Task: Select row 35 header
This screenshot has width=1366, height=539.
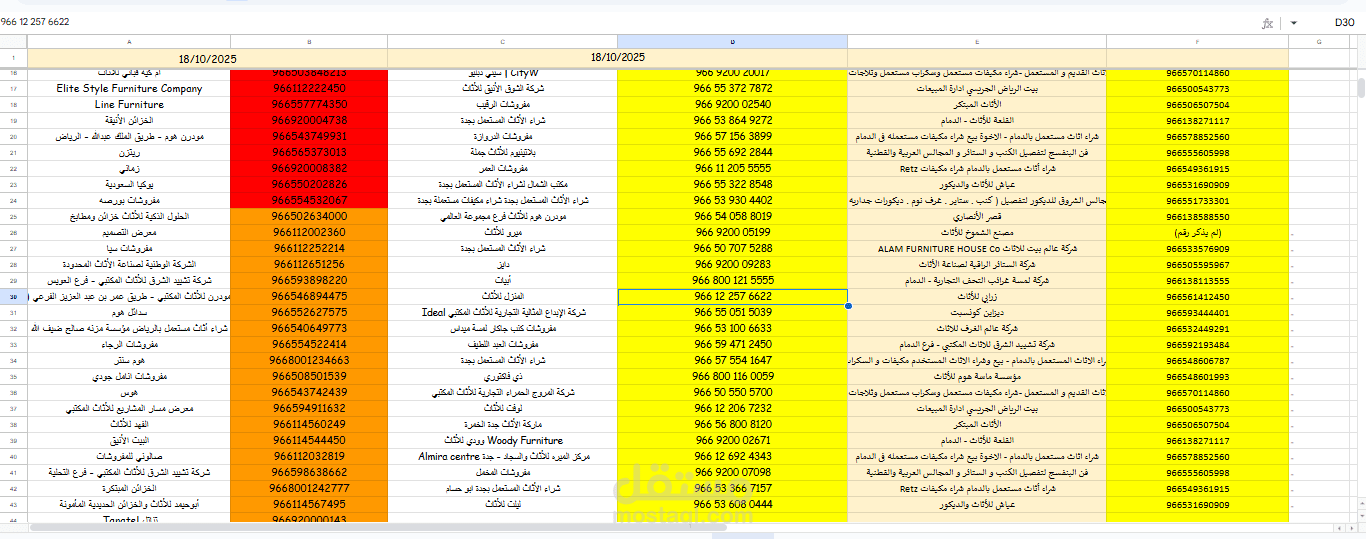Action: (13, 377)
